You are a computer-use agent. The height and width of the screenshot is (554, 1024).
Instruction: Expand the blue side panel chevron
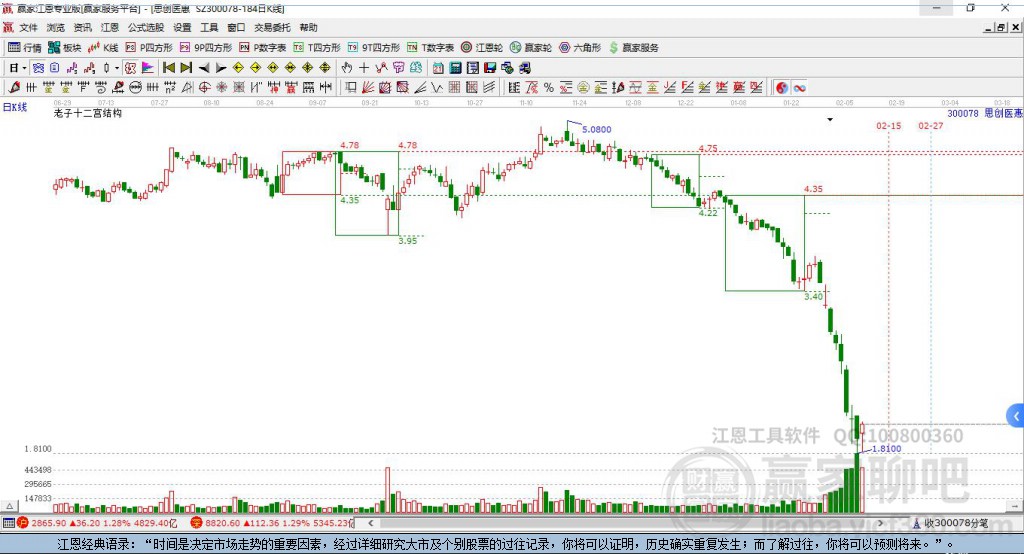[1016, 416]
